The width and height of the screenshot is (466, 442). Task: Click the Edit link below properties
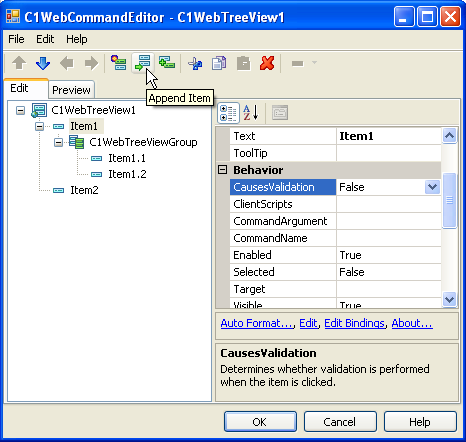308,323
